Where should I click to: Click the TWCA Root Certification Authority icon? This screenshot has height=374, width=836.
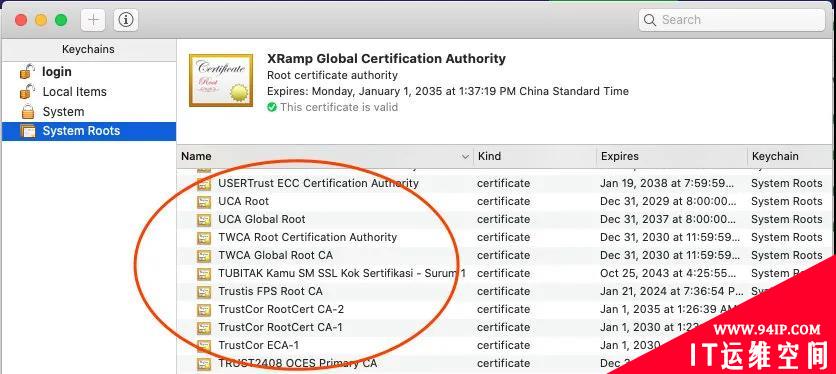204,238
